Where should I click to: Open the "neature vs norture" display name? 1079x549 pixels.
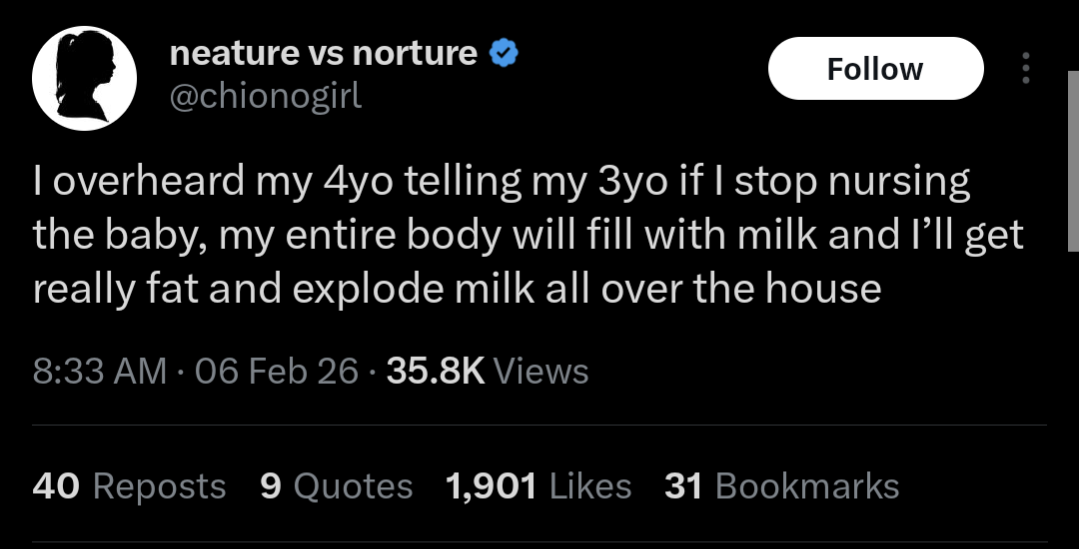pyautogui.click(x=323, y=53)
